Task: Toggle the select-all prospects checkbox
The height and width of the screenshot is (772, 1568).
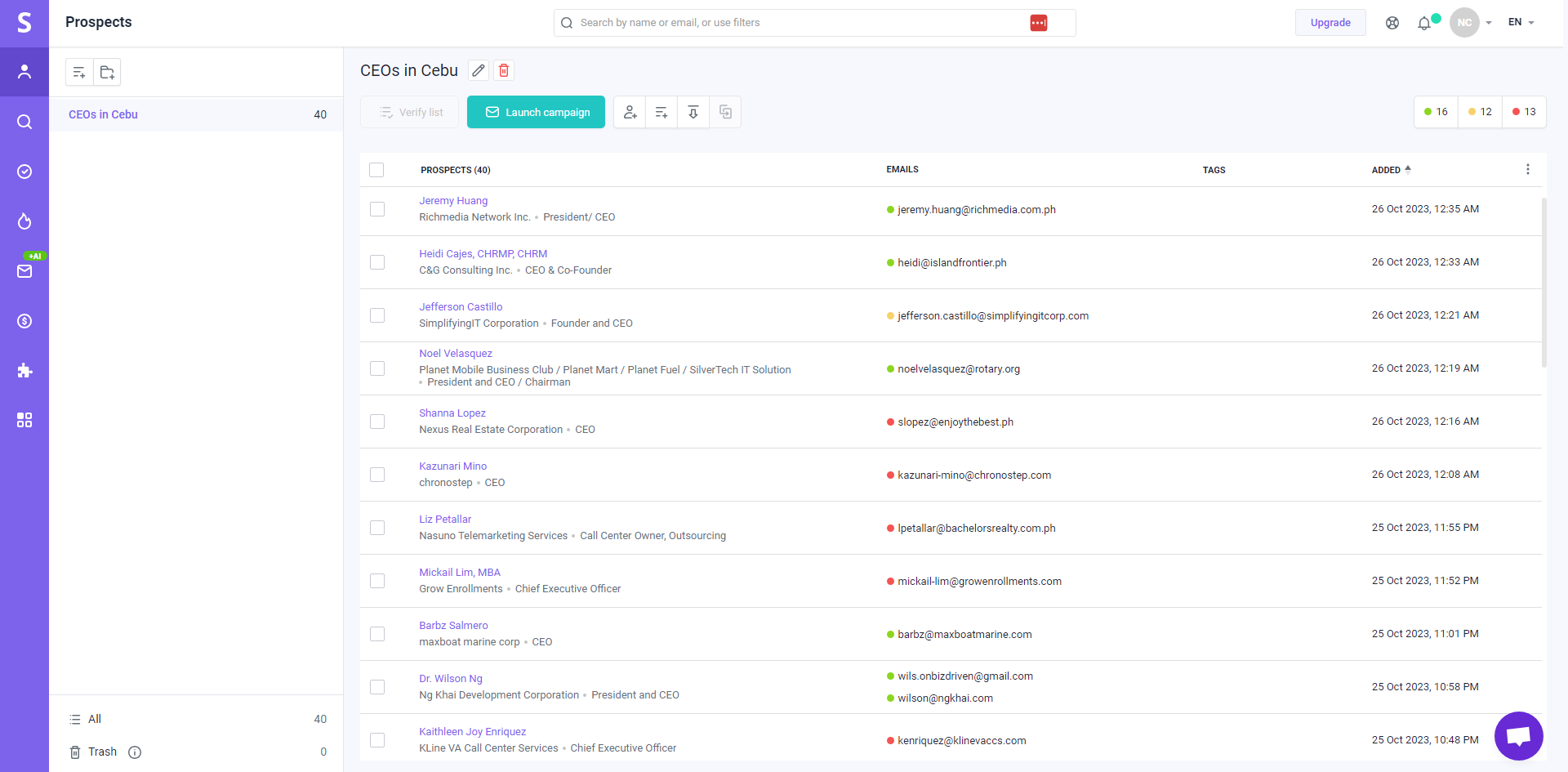Action: (x=376, y=170)
